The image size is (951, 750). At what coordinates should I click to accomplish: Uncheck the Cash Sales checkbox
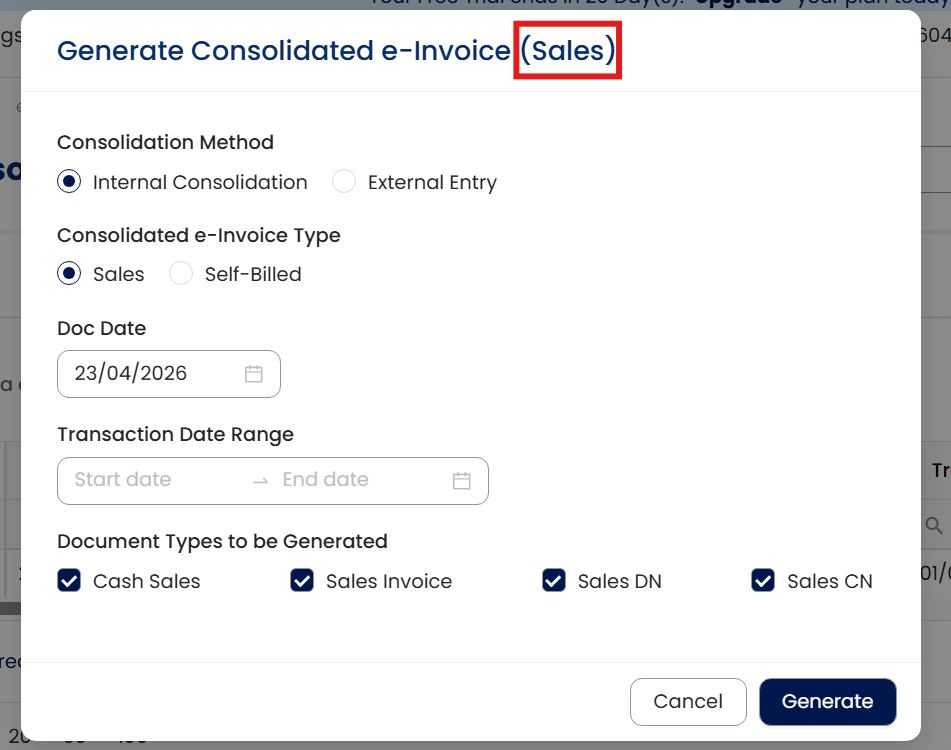(69, 581)
